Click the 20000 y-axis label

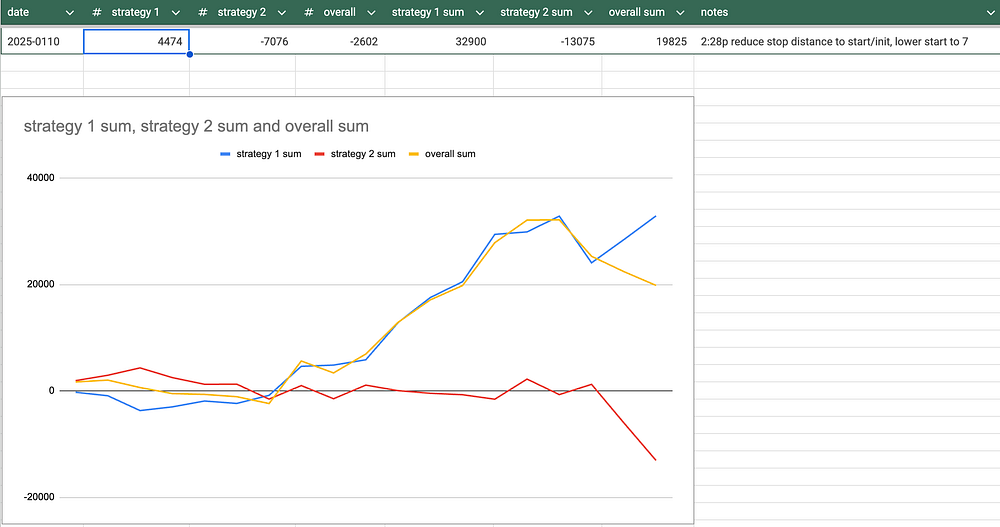coord(40,285)
